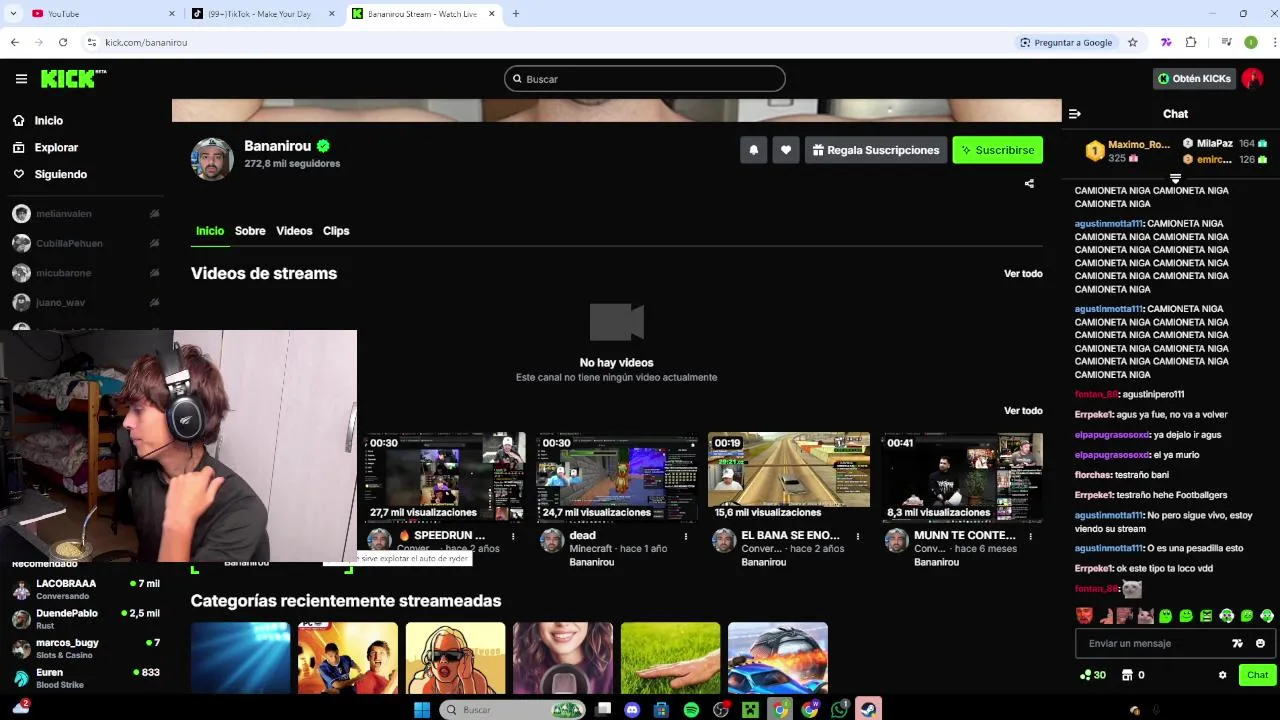Open followed channel CubillaPehuen
The height and width of the screenshot is (720, 1280).
pos(85,243)
